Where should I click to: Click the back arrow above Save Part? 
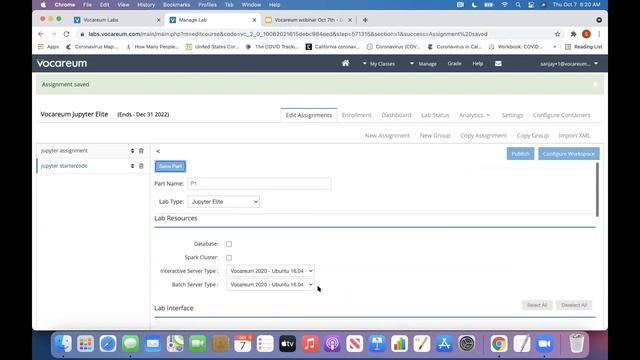158,151
